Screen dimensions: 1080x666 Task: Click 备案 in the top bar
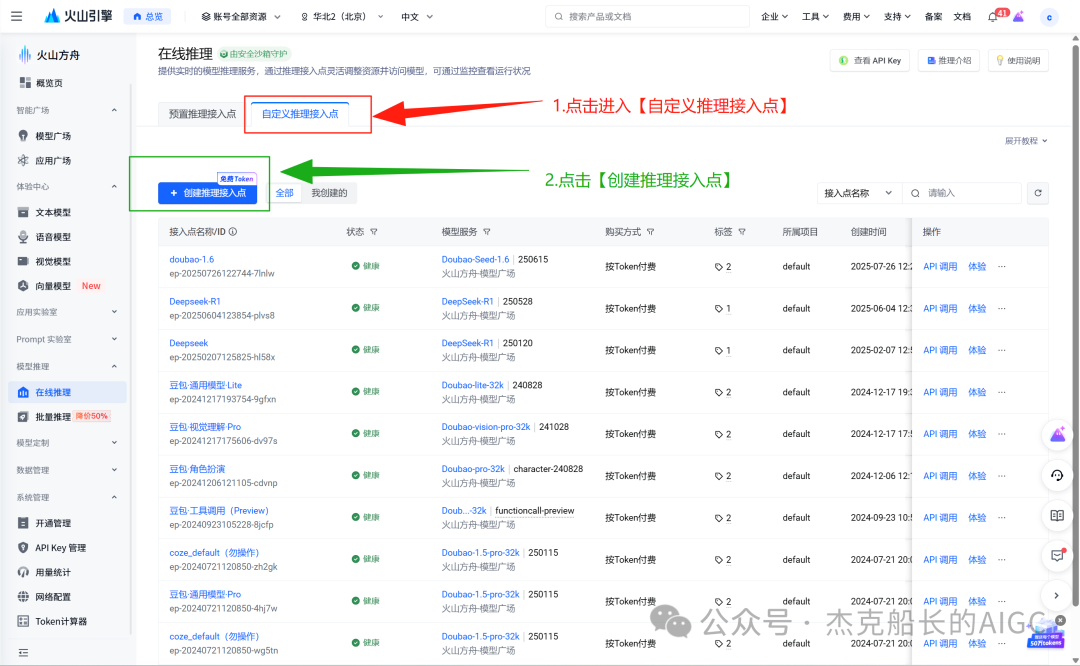click(x=933, y=17)
